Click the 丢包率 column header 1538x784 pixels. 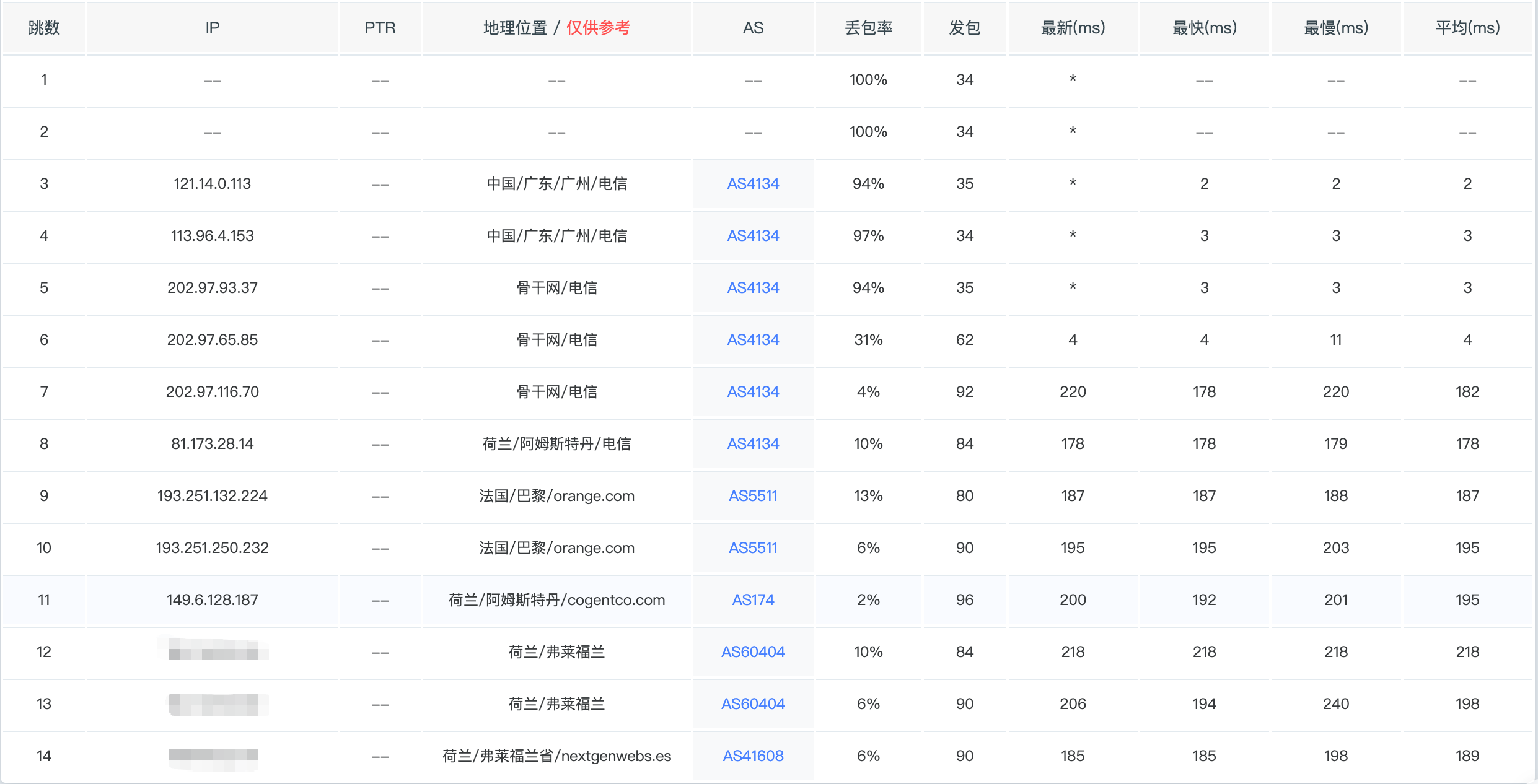(868, 28)
